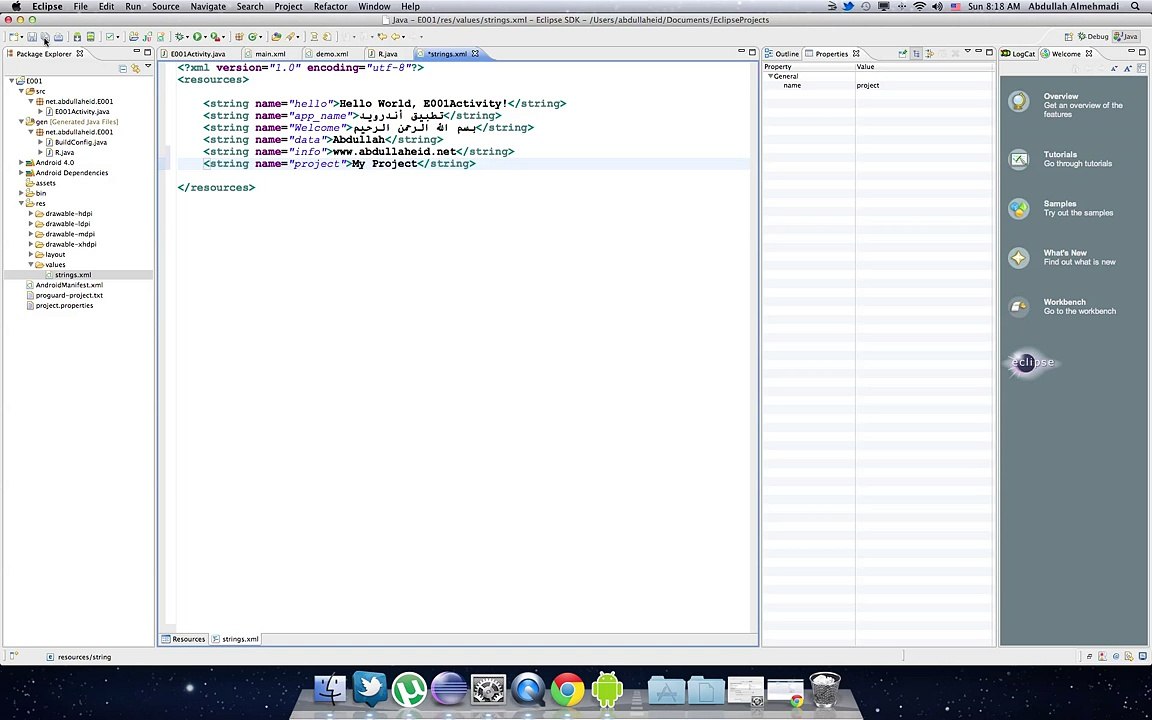Expand the layout folder node
This screenshot has width=1152, height=720.
tap(31, 254)
